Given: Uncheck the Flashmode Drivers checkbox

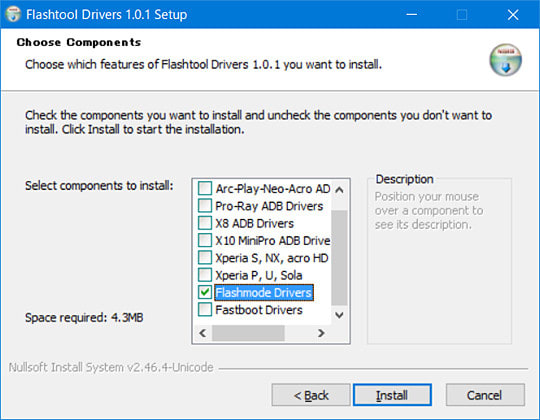Looking at the screenshot, I should (x=205, y=292).
